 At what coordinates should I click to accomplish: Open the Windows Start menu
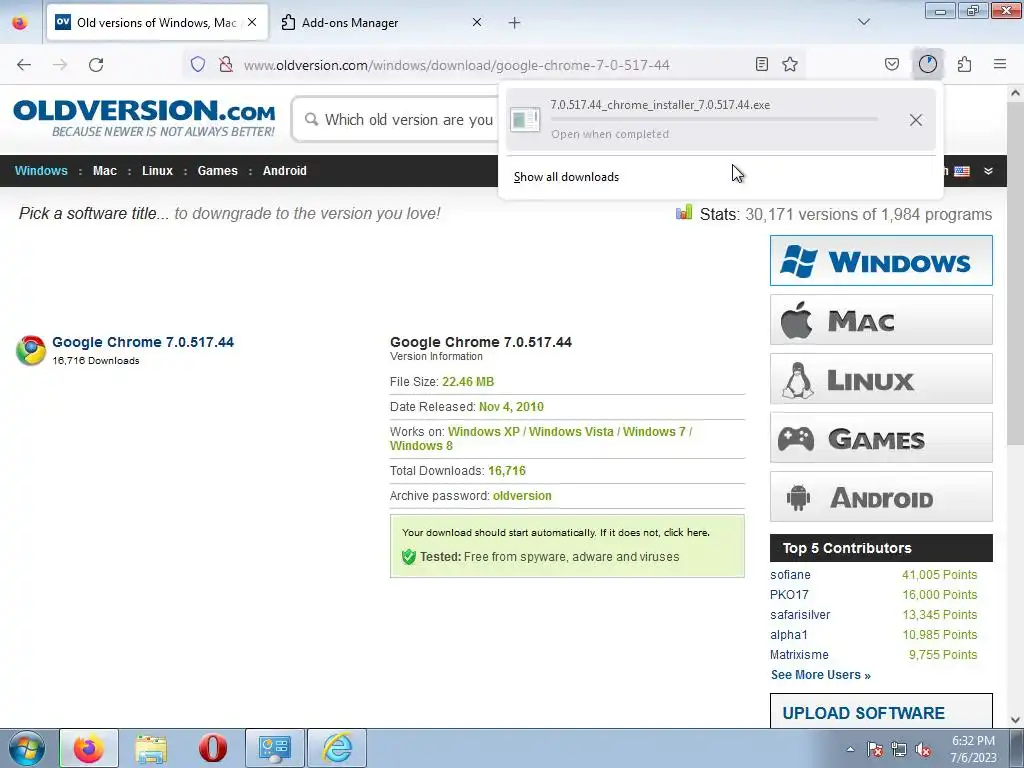26,748
